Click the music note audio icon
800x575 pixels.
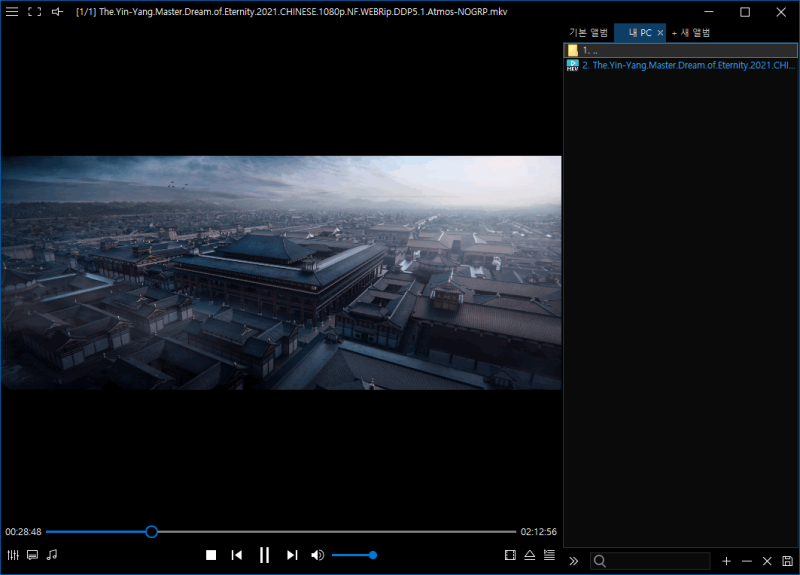[52, 555]
